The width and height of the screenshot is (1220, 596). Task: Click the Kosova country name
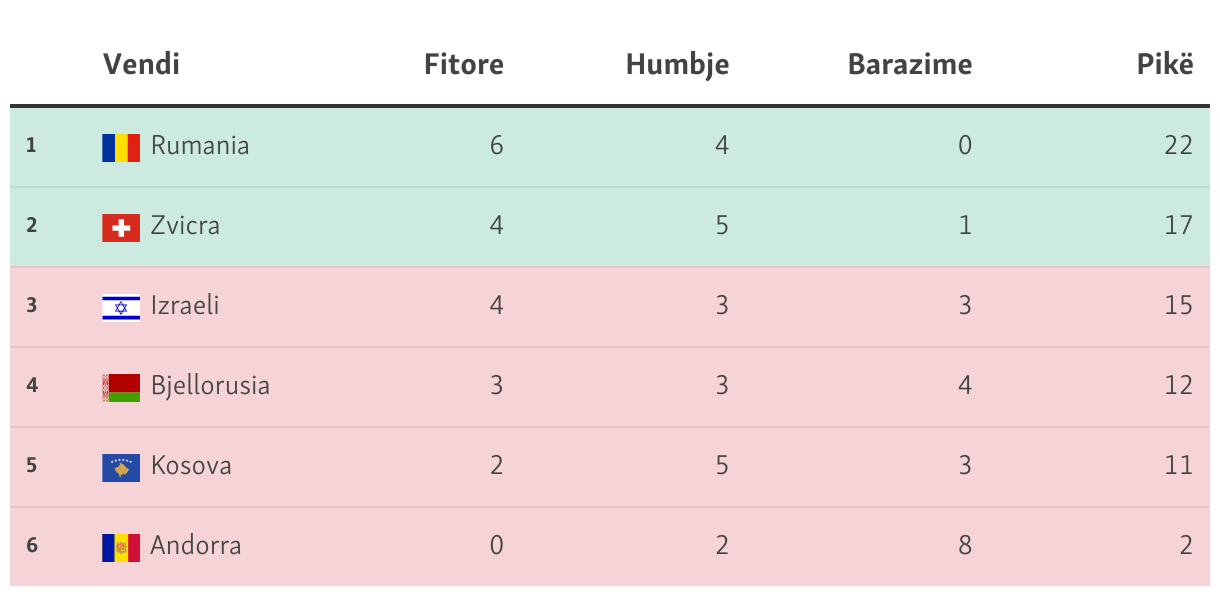click(x=191, y=466)
